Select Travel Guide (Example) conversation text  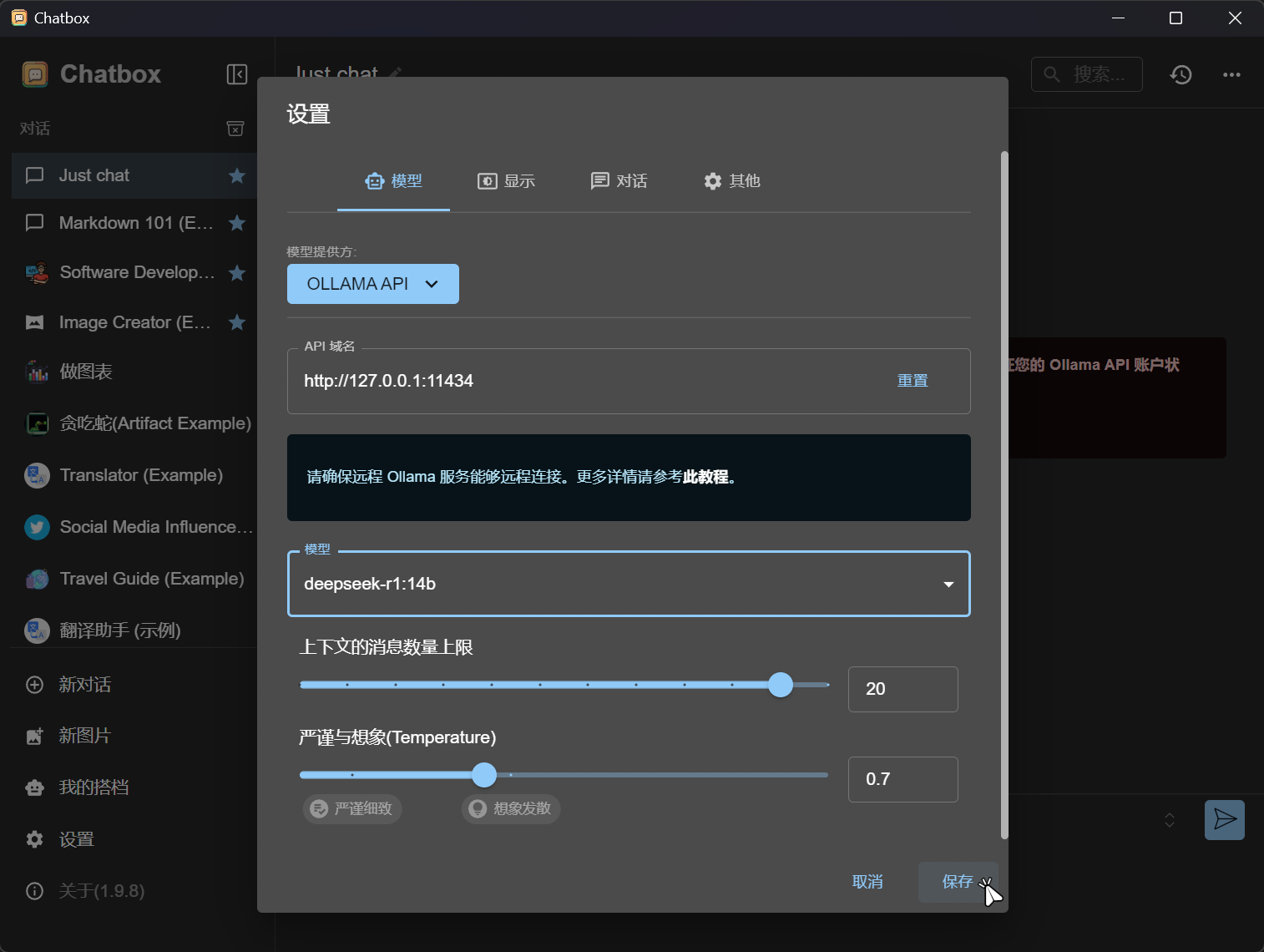(x=152, y=579)
